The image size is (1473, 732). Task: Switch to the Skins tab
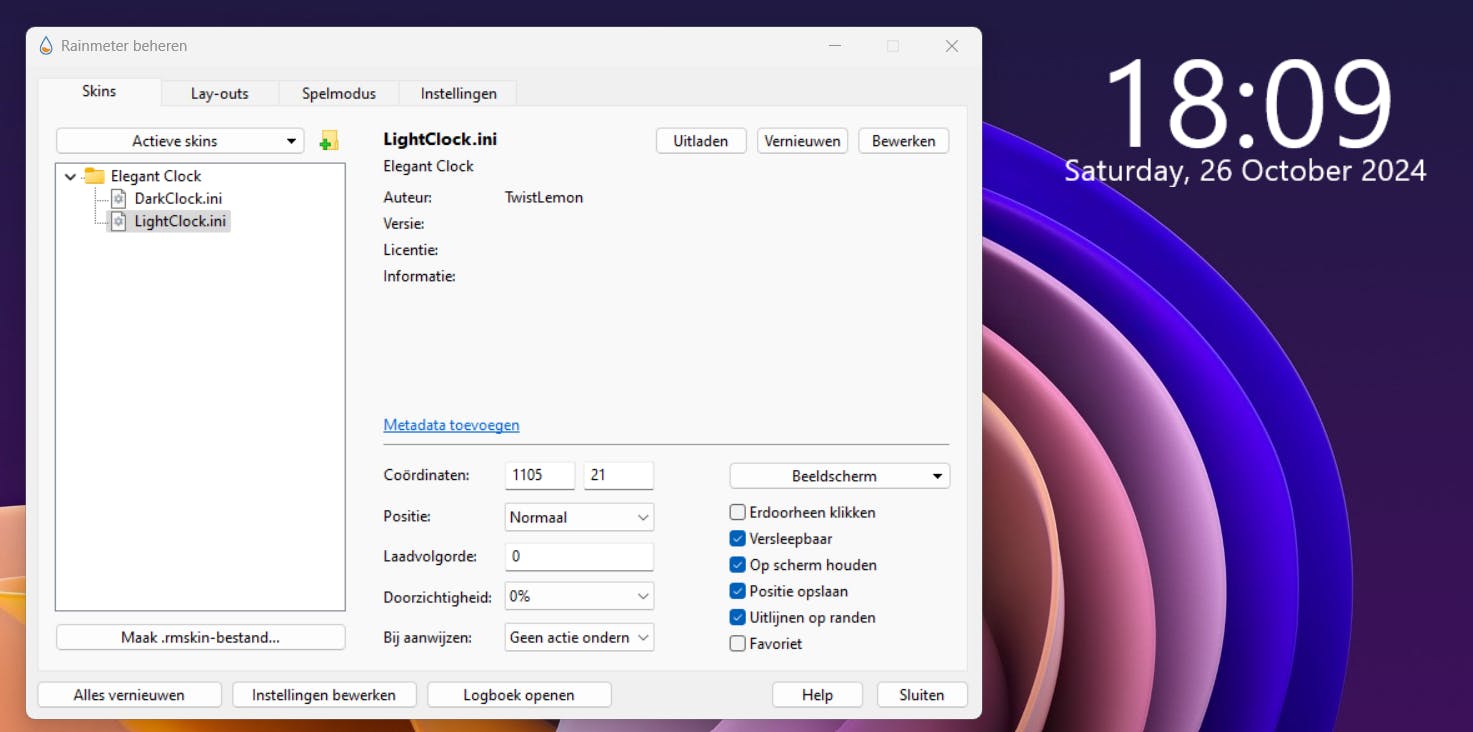click(x=99, y=91)
